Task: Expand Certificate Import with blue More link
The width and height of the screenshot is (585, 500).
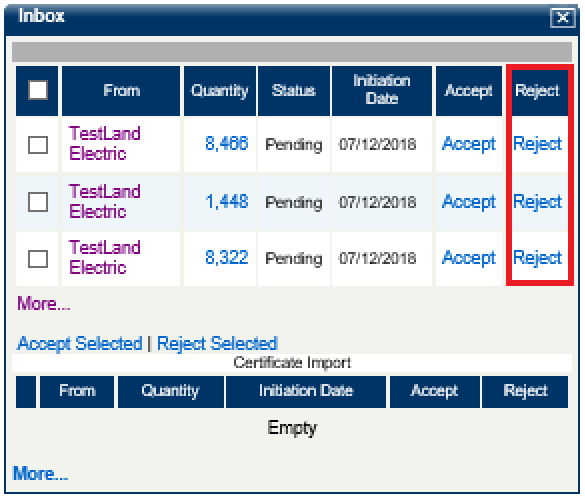Action: 40,474
